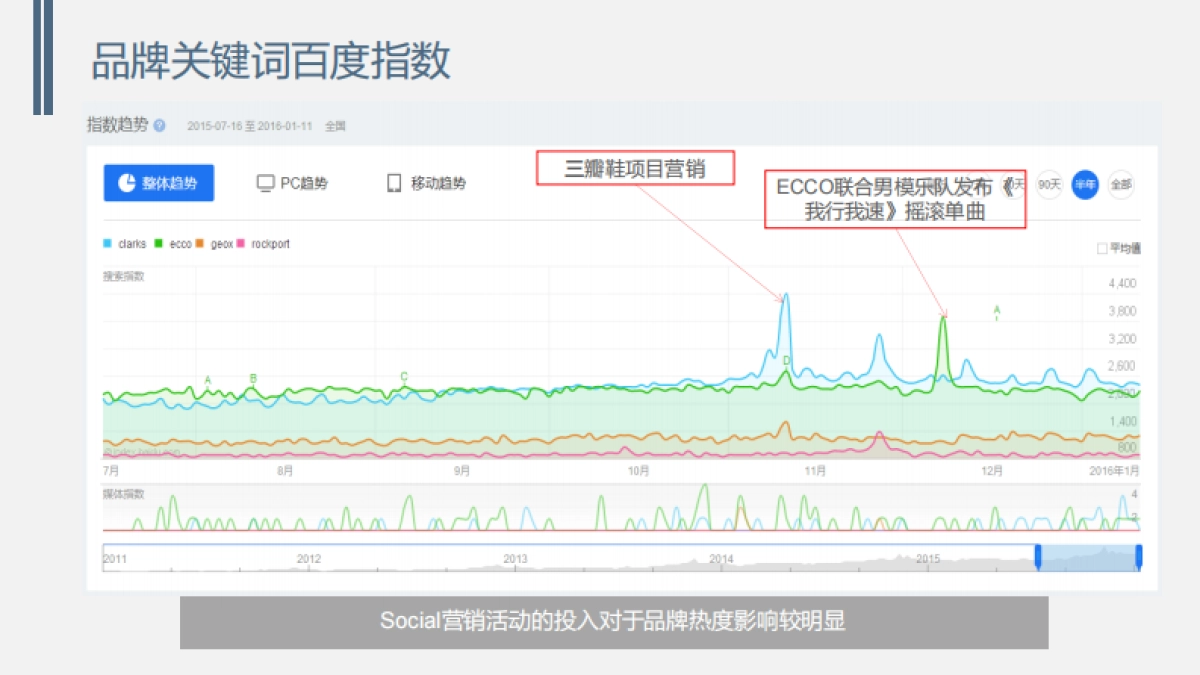Select the PC趋势 monitor icon
The width and height of the screenshot is (1200, 675).
[264, 182]
